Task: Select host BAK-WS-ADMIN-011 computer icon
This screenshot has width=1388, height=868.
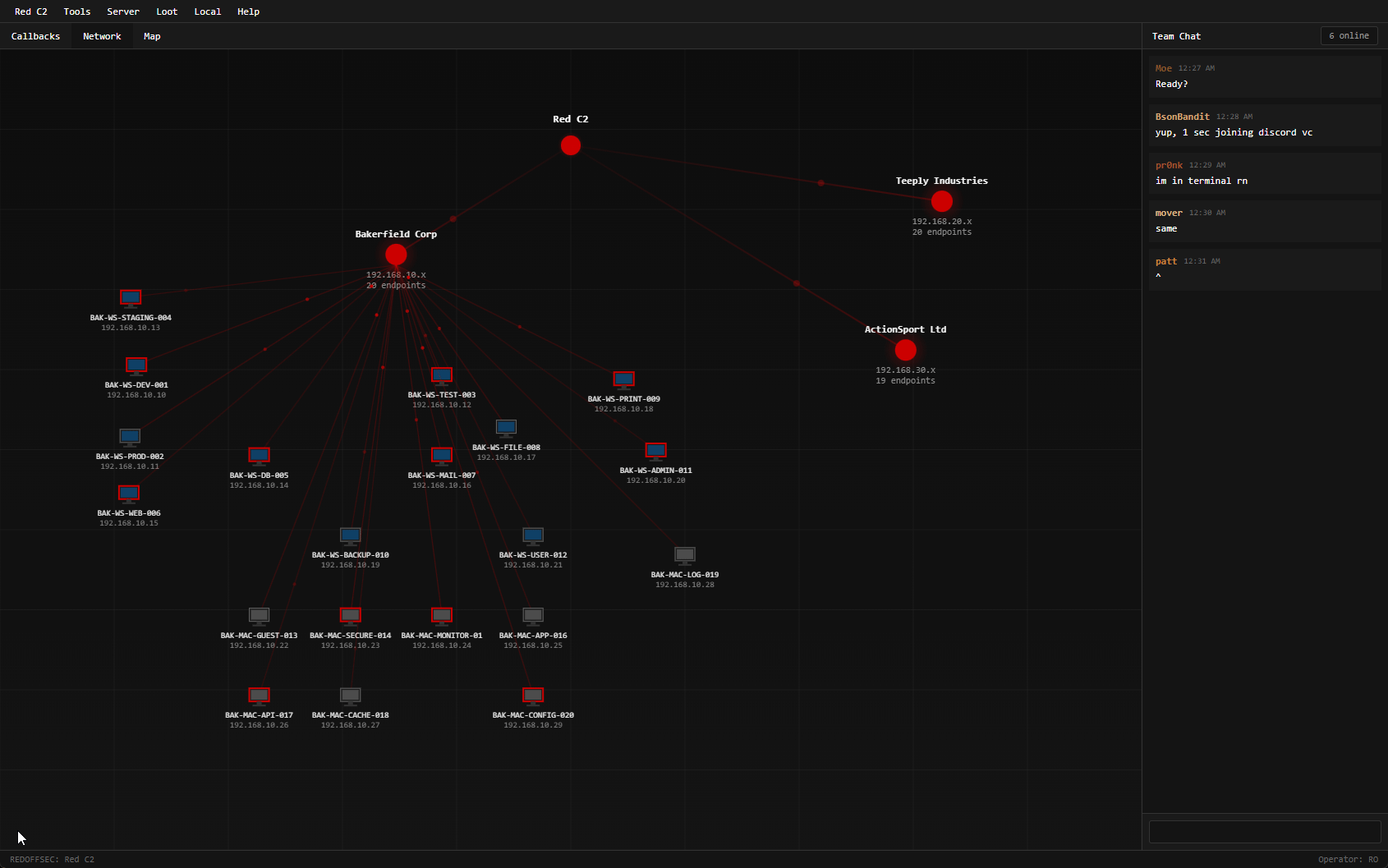Action: tap(656, 451)
